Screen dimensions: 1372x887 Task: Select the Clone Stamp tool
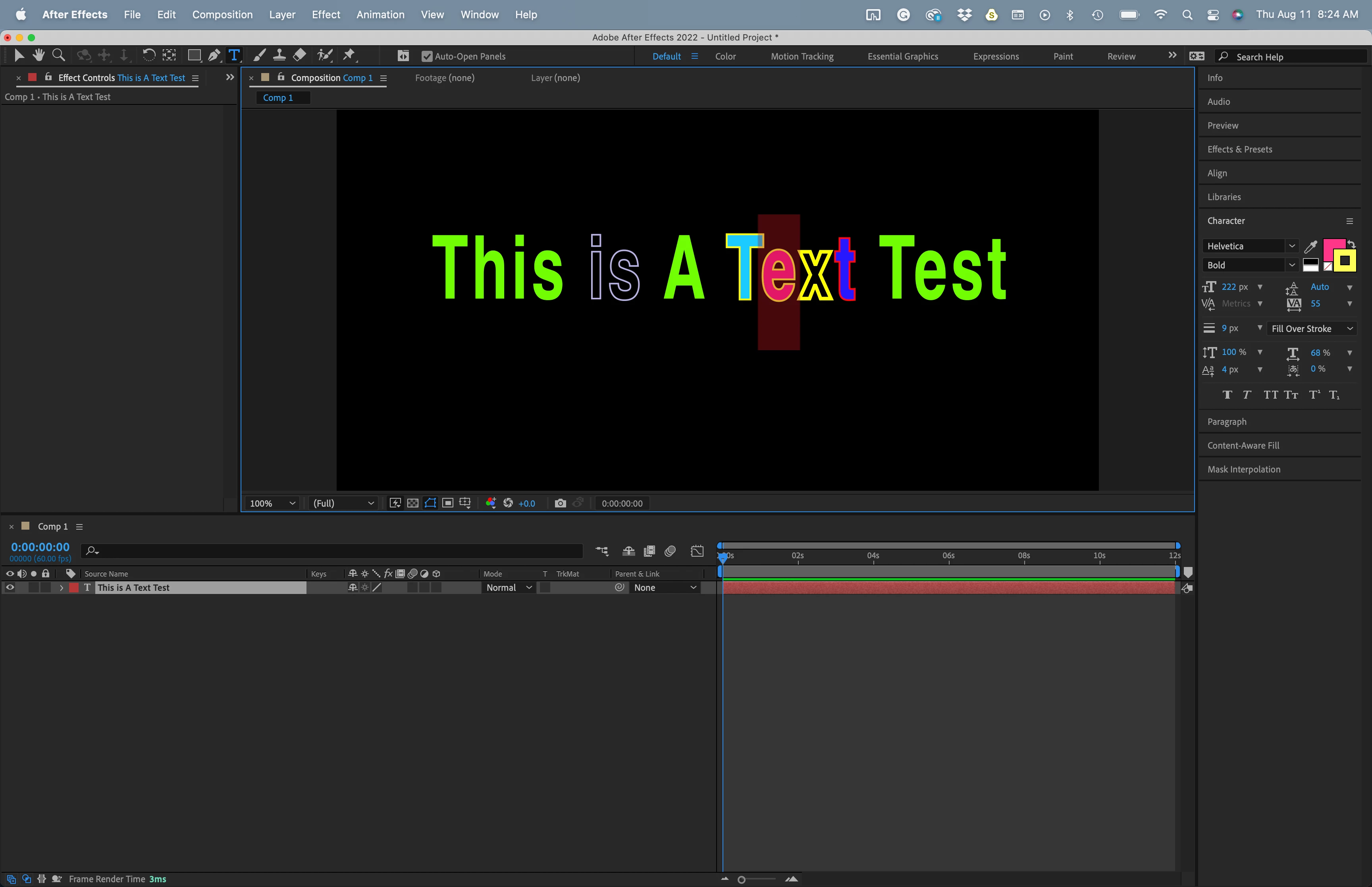coord(279,55)
